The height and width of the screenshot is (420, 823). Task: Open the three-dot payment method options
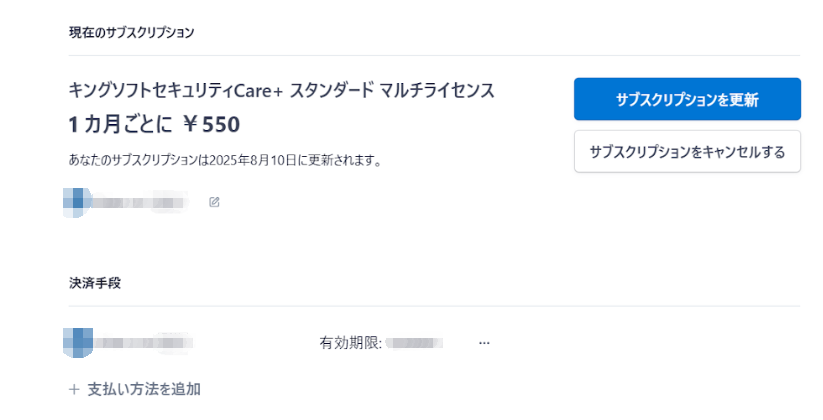(485, 343)
